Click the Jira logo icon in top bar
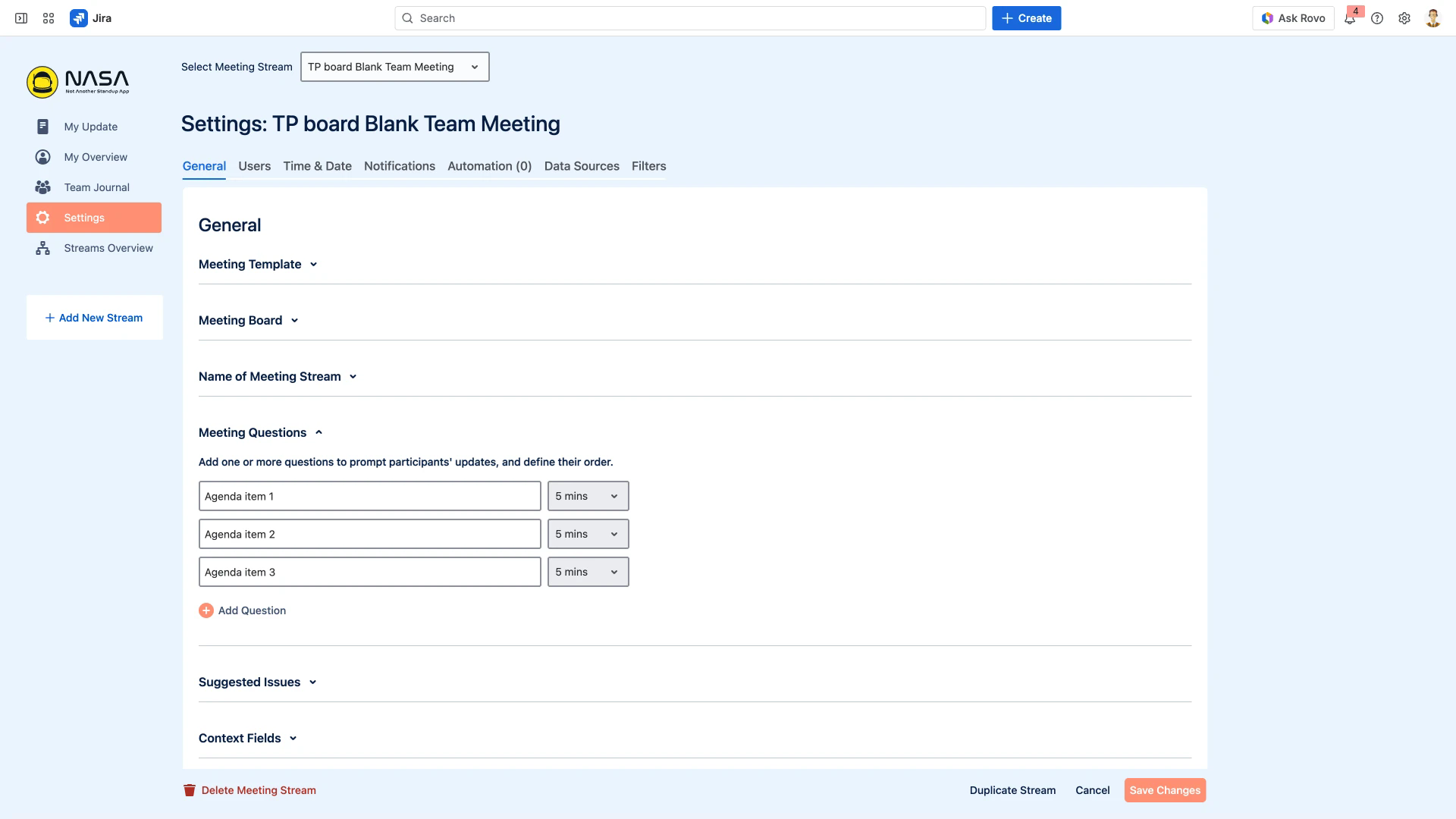 80,17
